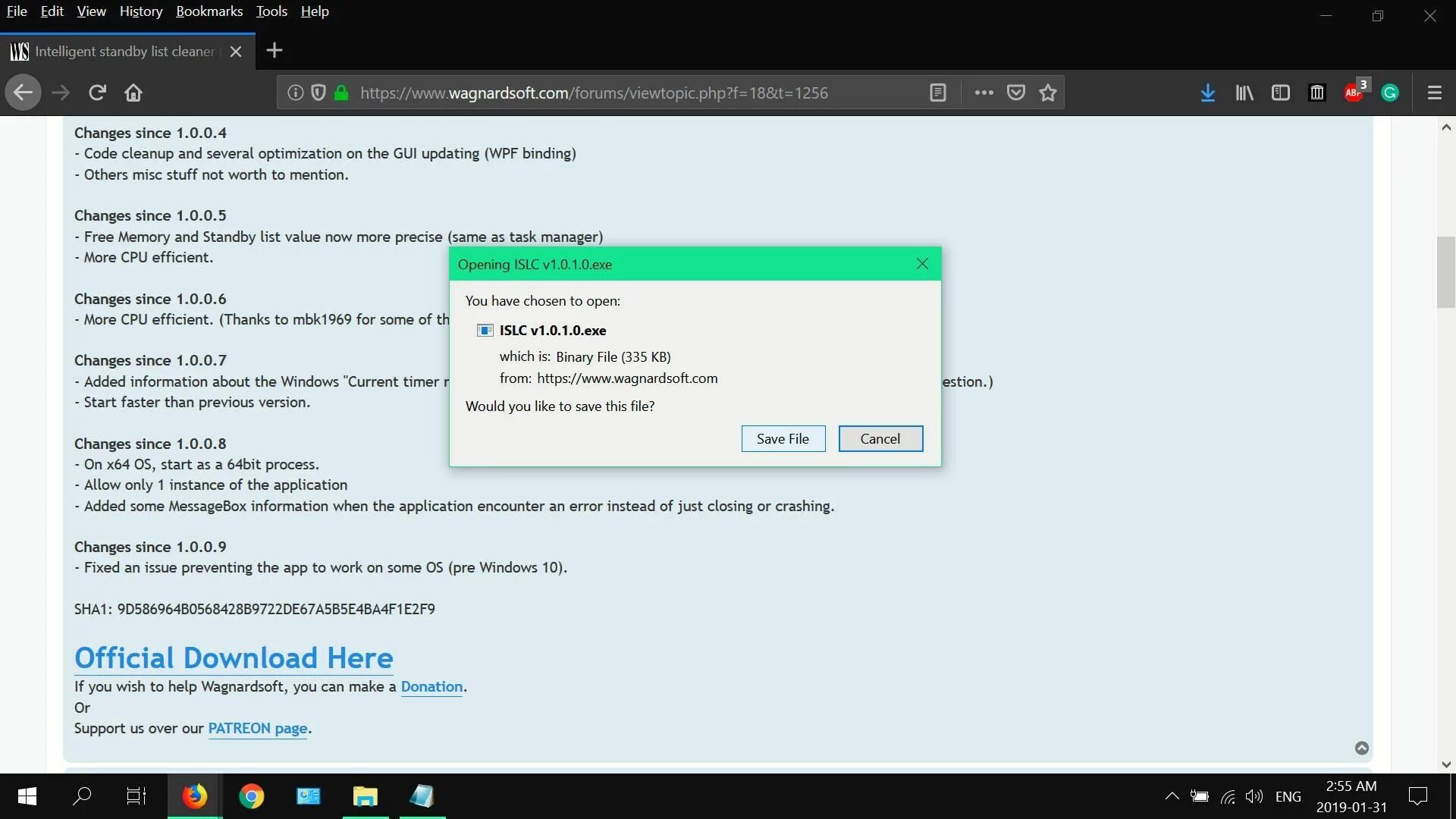The image size is (1456, 819).
Task: Bookmark this page with star icon
Action: [1048, 93]
